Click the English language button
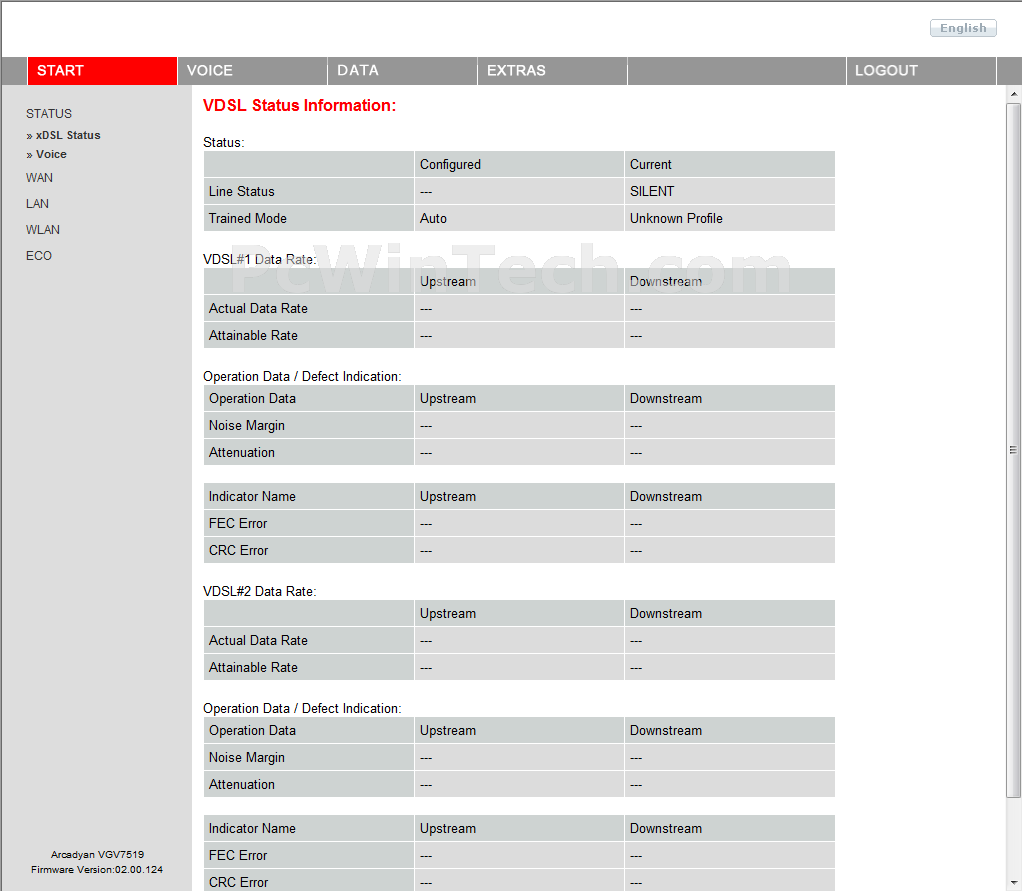Screen dimensions: 1022x891 pyautogui.click(x=963, y=28)
